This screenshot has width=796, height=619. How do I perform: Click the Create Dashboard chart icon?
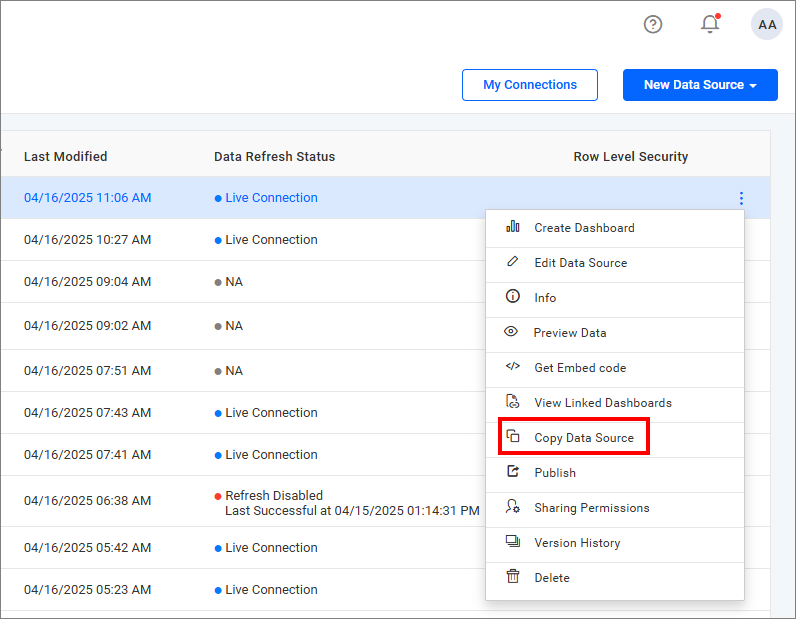(x=513, y=226)
